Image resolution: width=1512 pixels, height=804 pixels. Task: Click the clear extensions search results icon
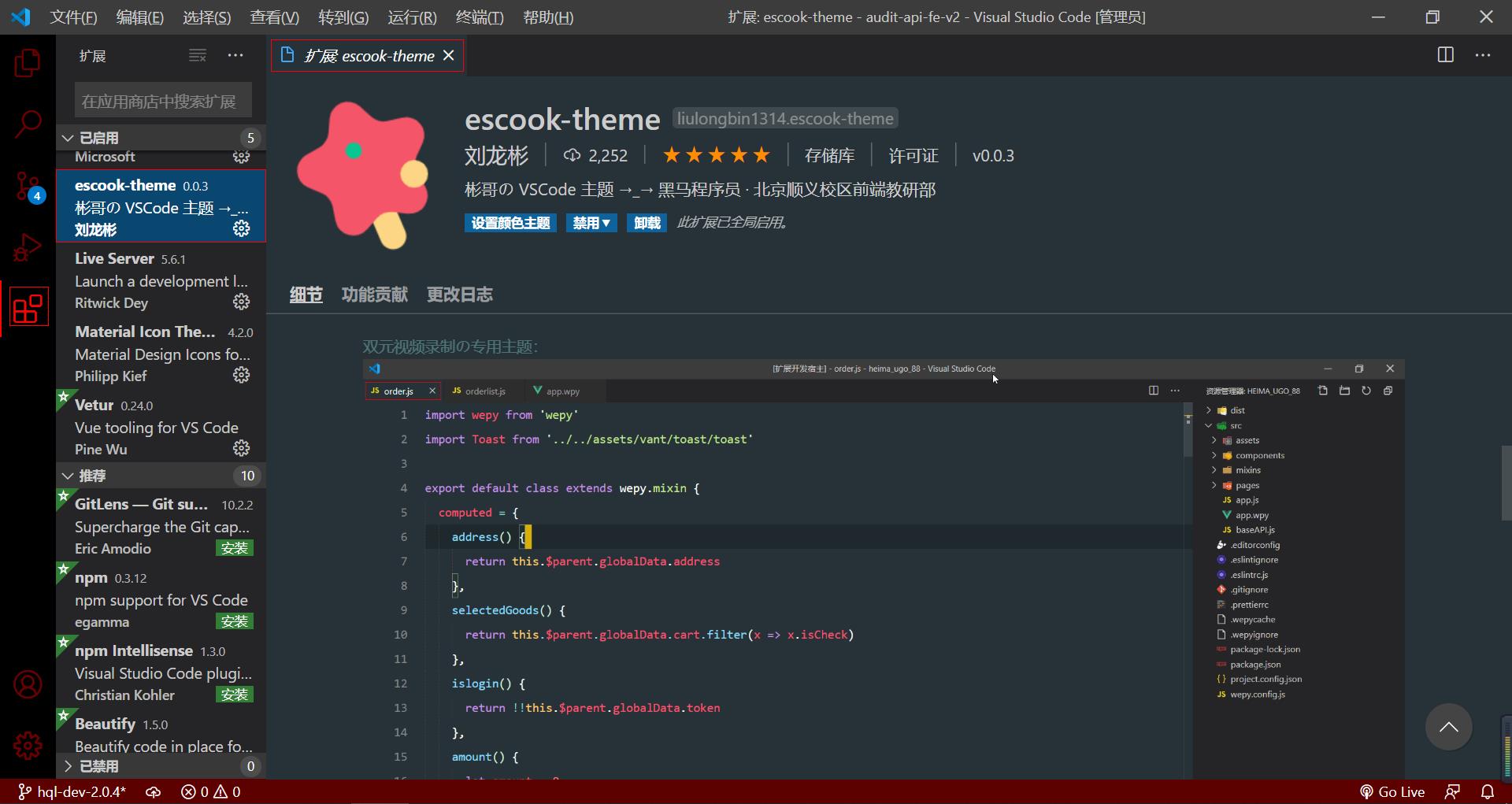198,55
